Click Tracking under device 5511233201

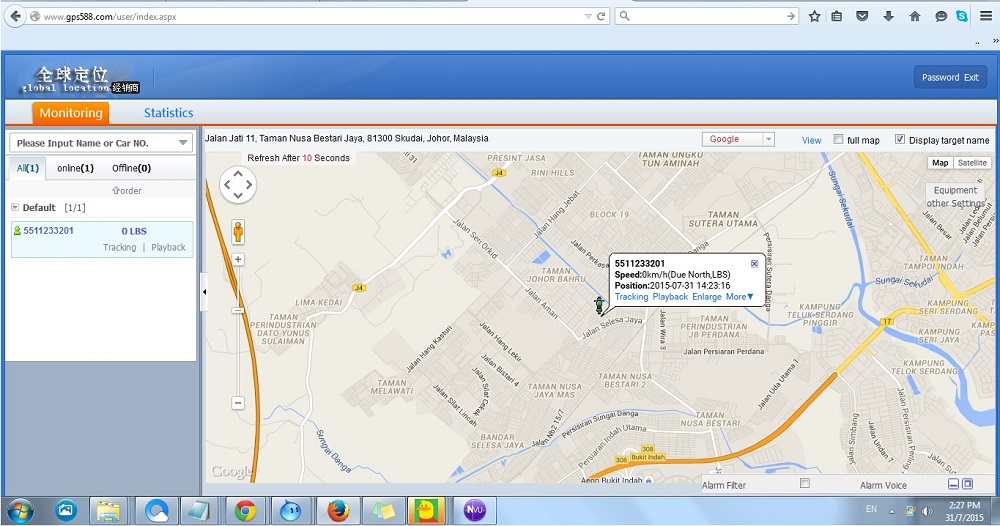coord(119,247)
